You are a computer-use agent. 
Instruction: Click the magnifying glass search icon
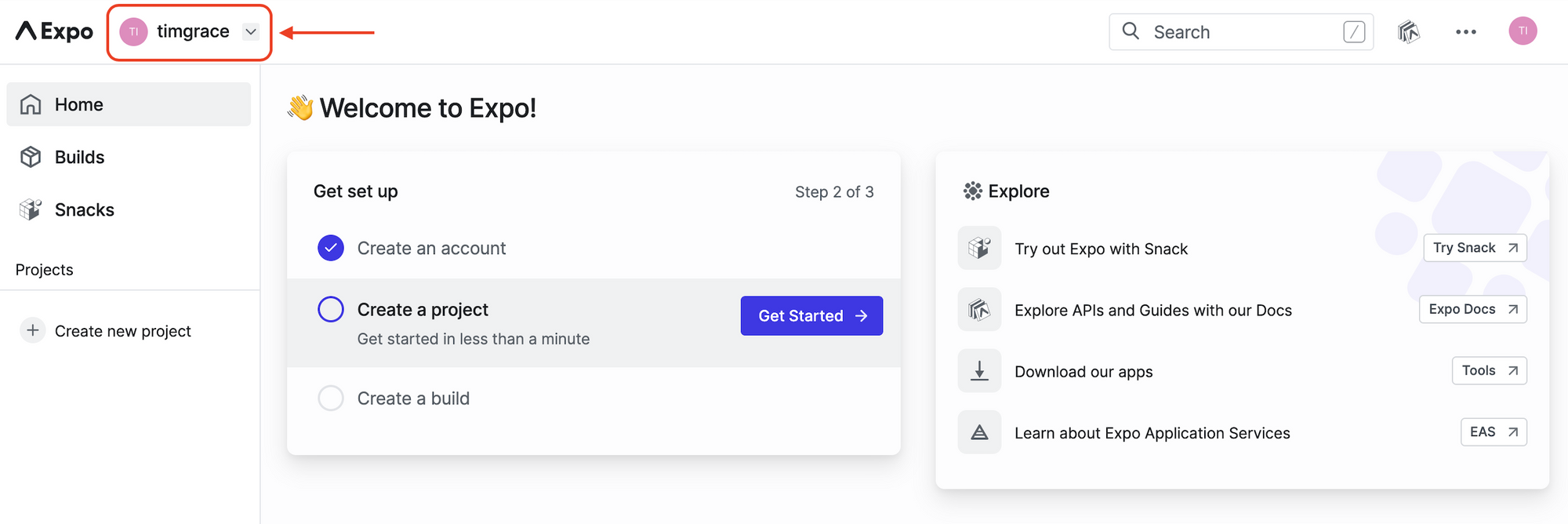click(1131, 31)
